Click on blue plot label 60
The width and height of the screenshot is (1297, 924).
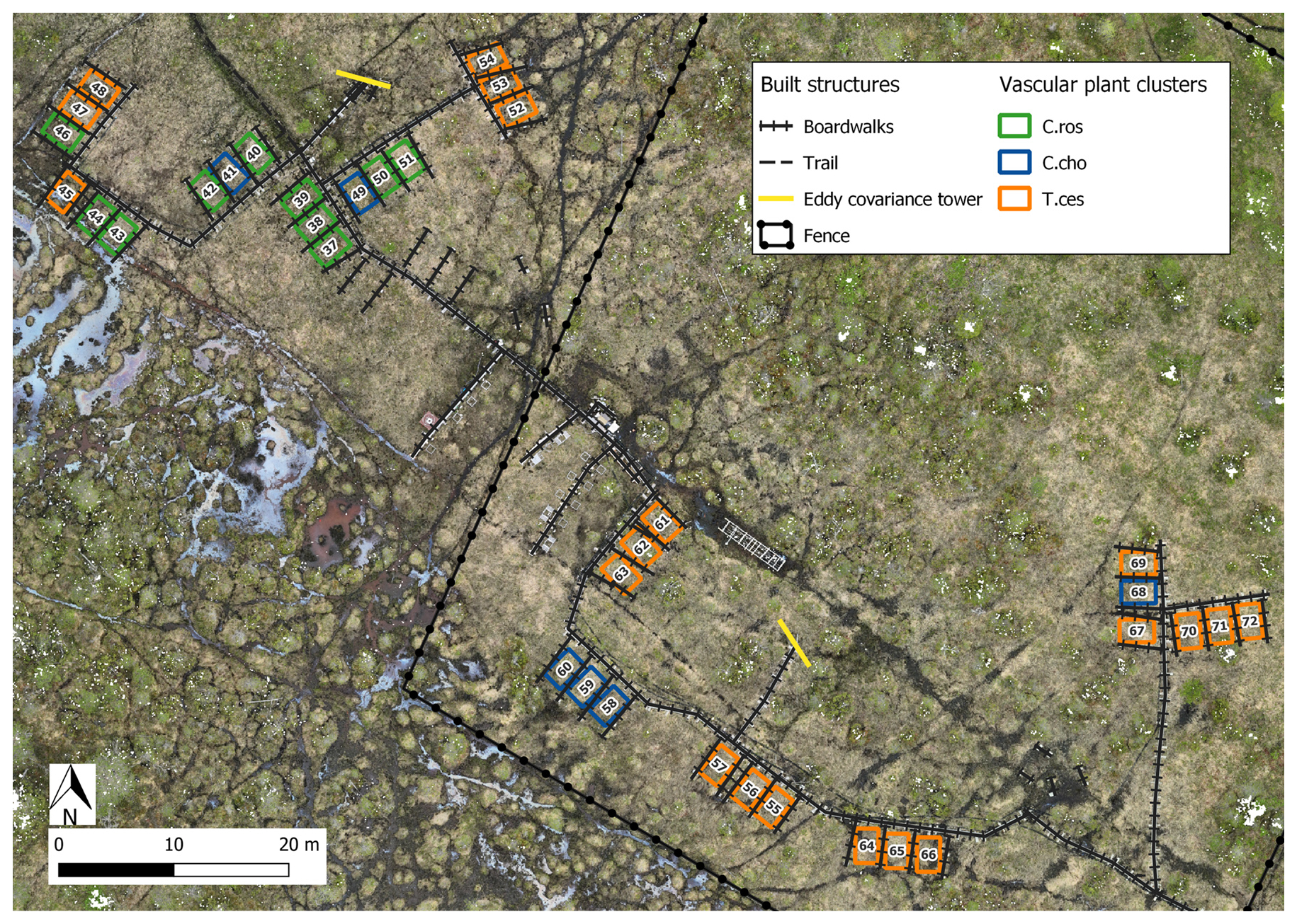pos(565,669)
